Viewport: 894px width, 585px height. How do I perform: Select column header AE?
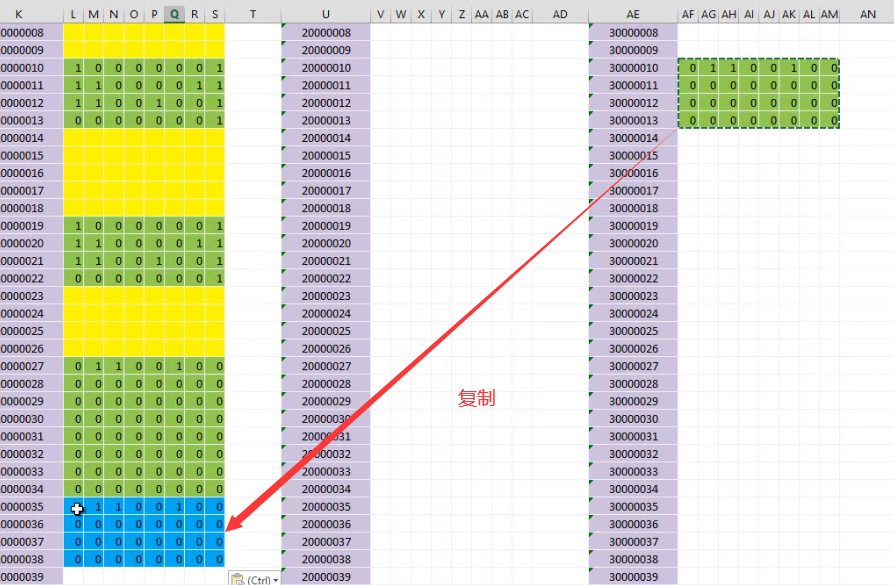(x=633, y=14)
